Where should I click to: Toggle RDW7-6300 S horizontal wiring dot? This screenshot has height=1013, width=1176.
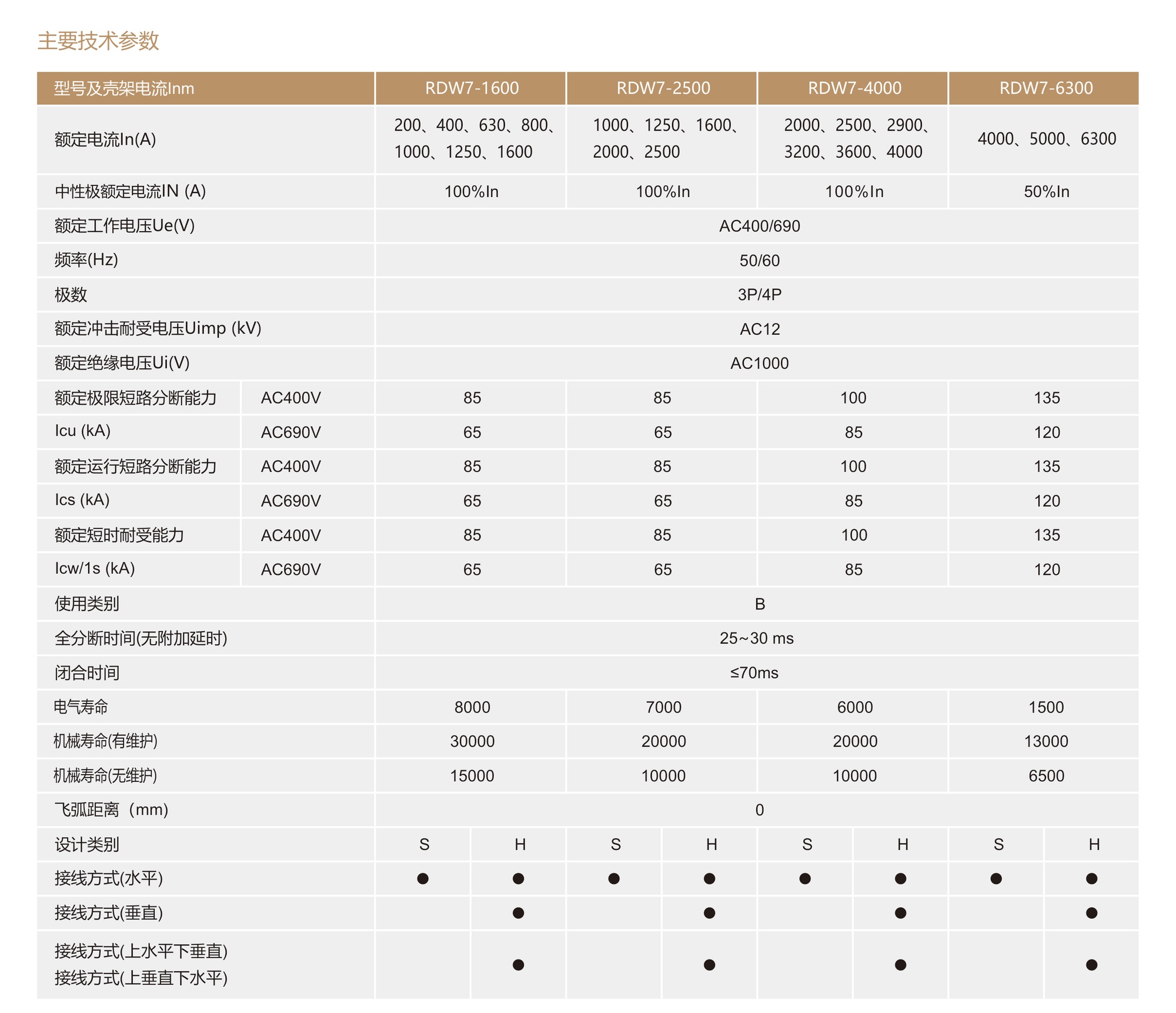click(997, 878)
